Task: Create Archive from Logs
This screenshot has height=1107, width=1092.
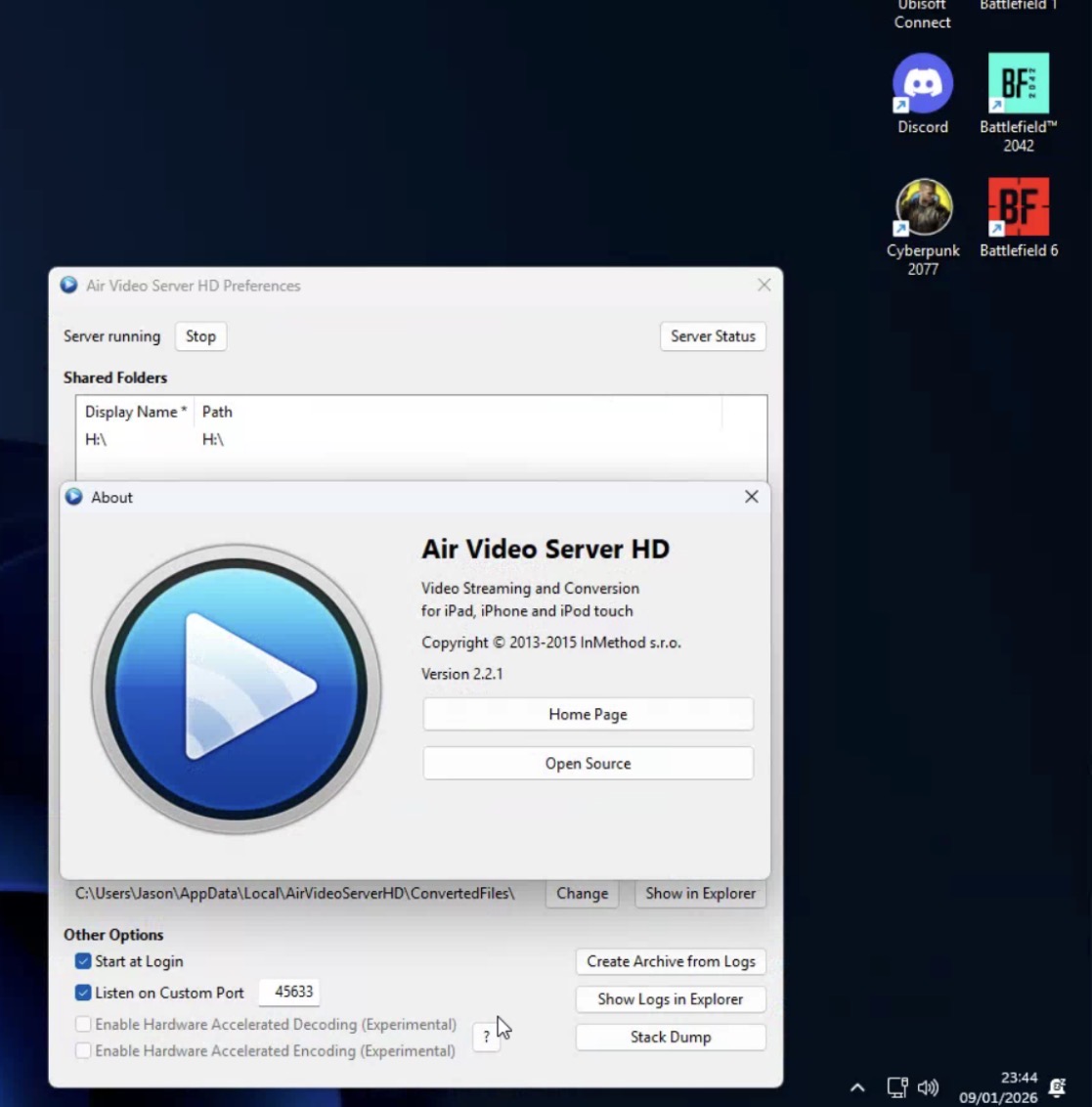Action: [671, 961]
